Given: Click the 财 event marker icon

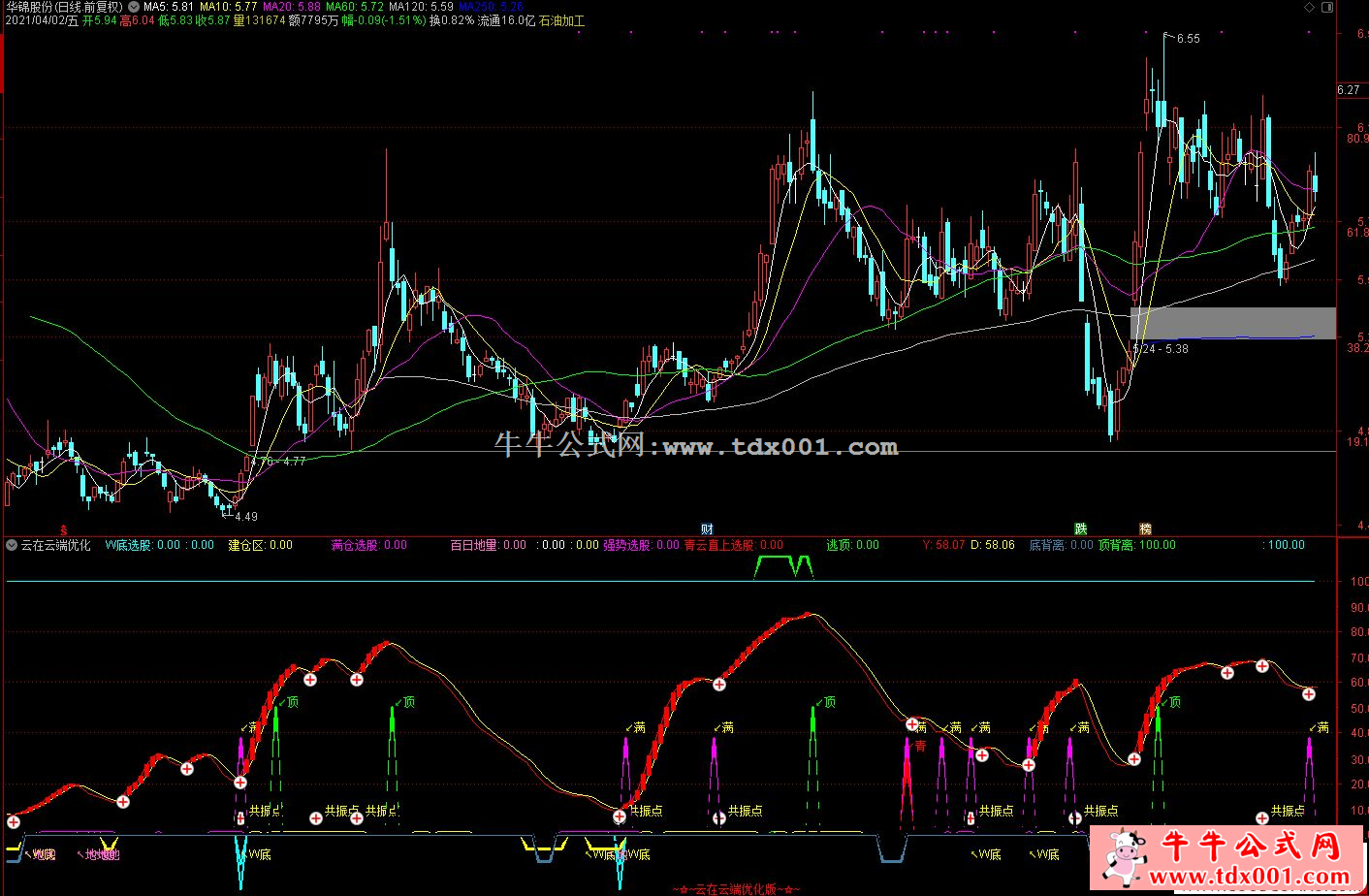Looking at the screenshot, I should (x=708, y=528).
